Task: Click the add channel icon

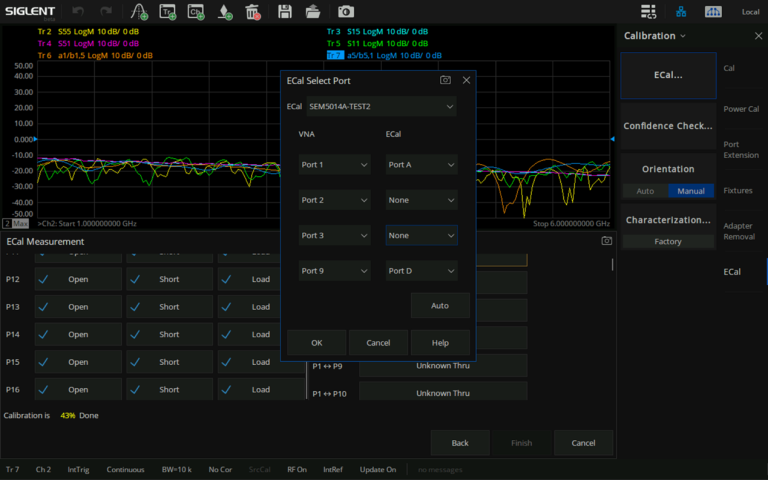Action: click(x=196, y=12)
